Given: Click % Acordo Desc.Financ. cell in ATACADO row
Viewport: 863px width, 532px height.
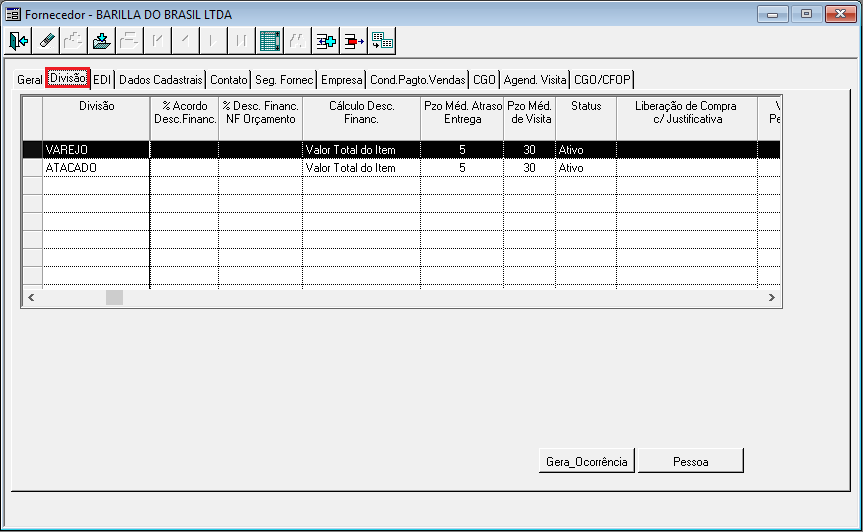Looking at the screenshot, I should (x=184, y=168).
